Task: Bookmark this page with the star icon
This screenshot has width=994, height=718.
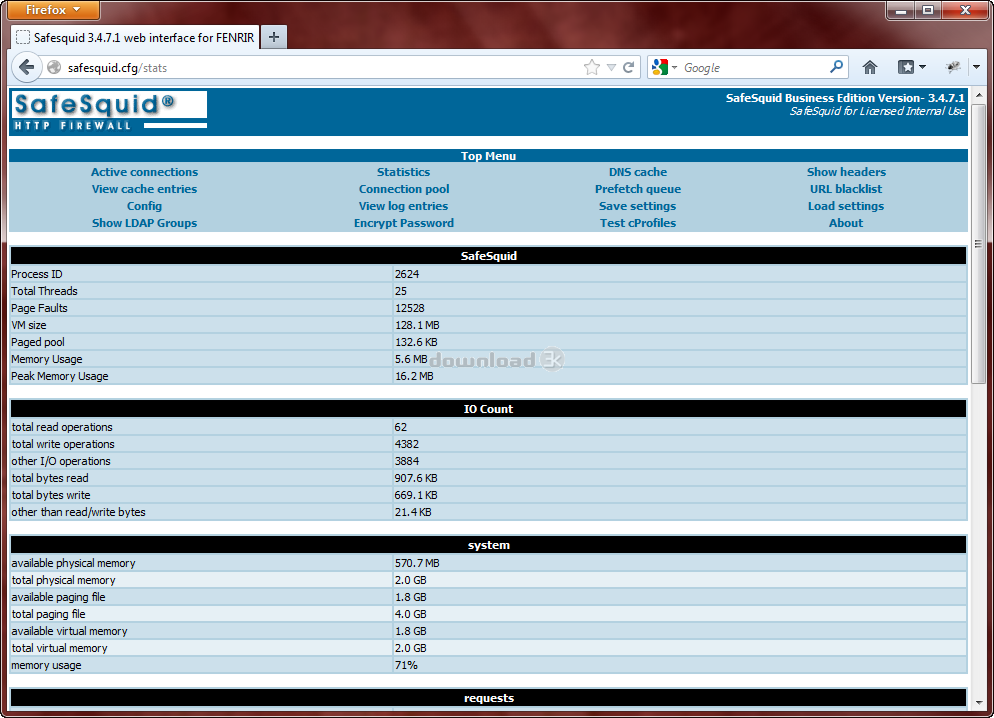Action: click(x=591, y=67)
